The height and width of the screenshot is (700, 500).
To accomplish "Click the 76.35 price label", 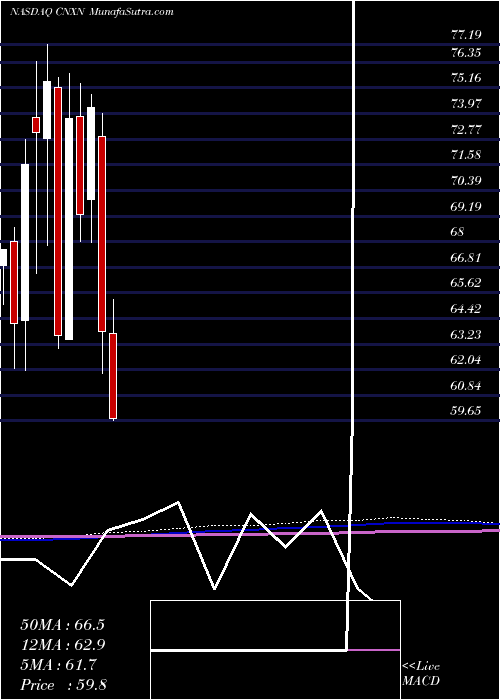I will (467, 53).
